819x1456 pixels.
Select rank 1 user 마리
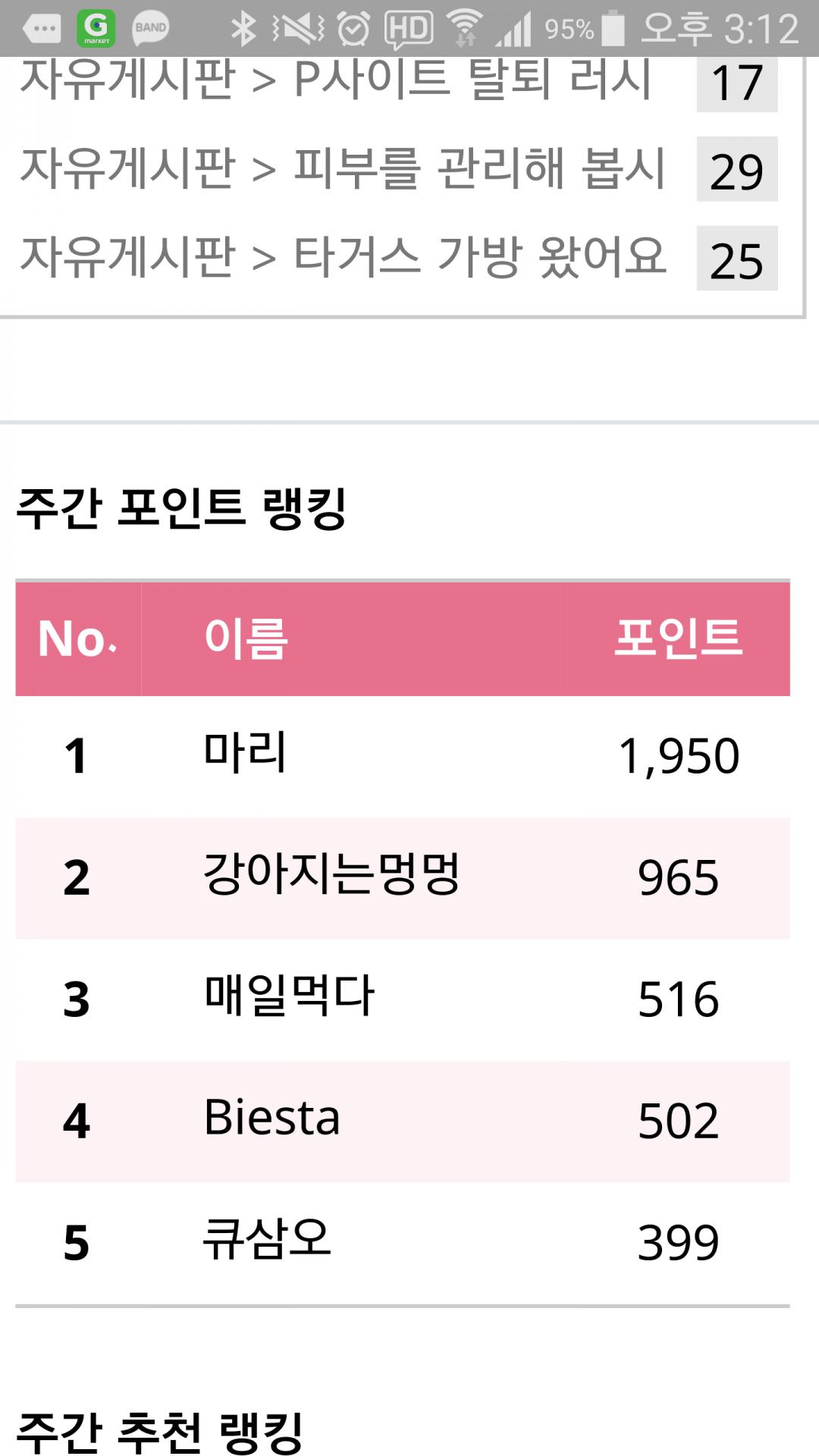pos(245,753)
